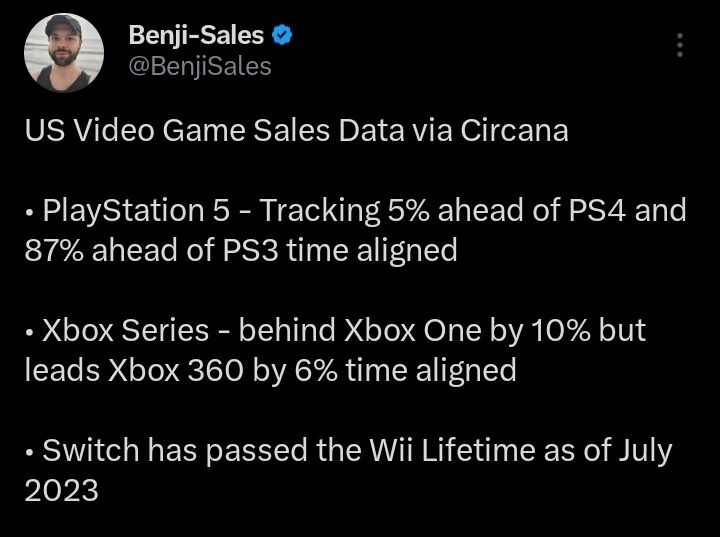Click the "PlayStation 5" text in first bullet

[136, 210]
